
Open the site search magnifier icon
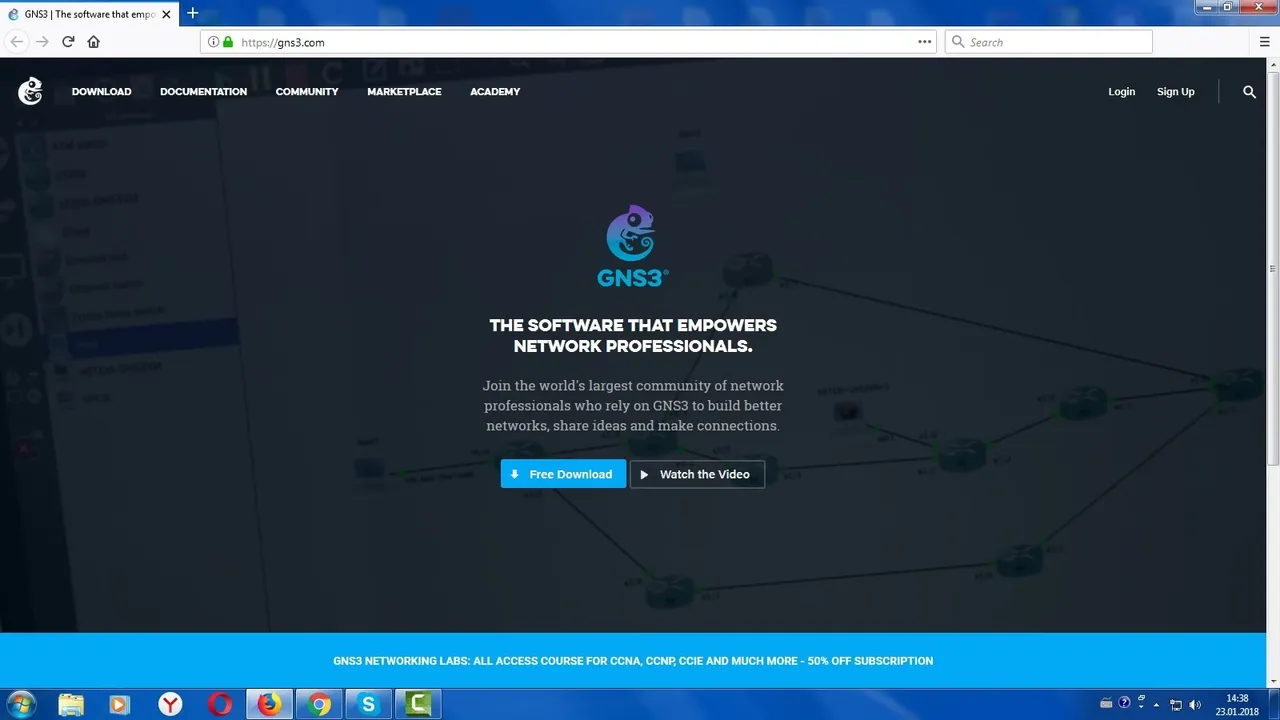click(x=1249, y=92)
